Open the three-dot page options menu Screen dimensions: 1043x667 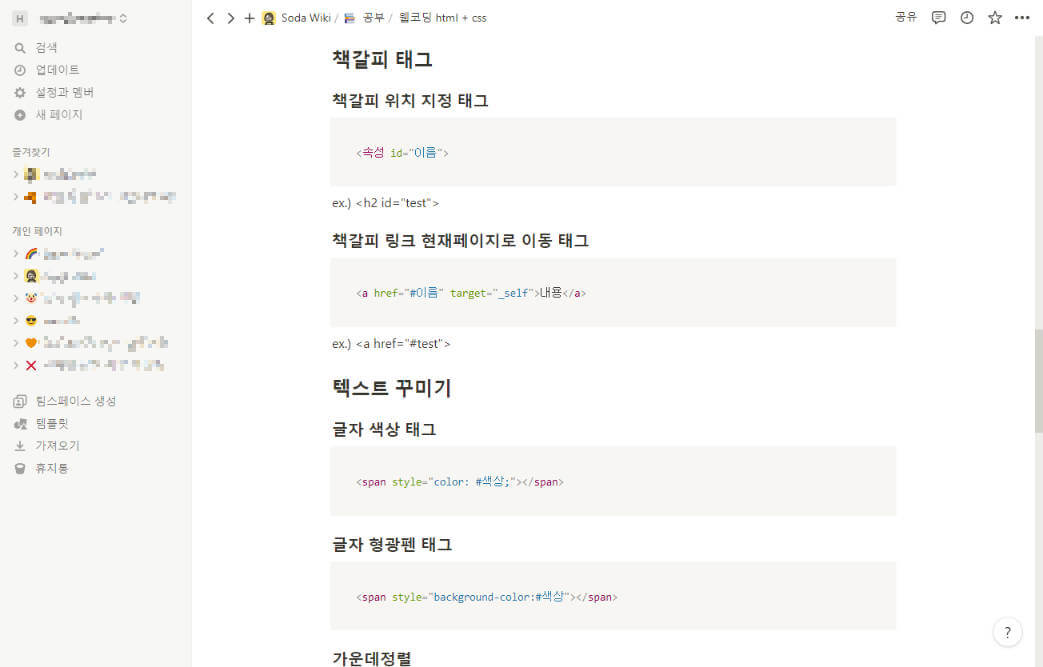[x=1022, y=18]
